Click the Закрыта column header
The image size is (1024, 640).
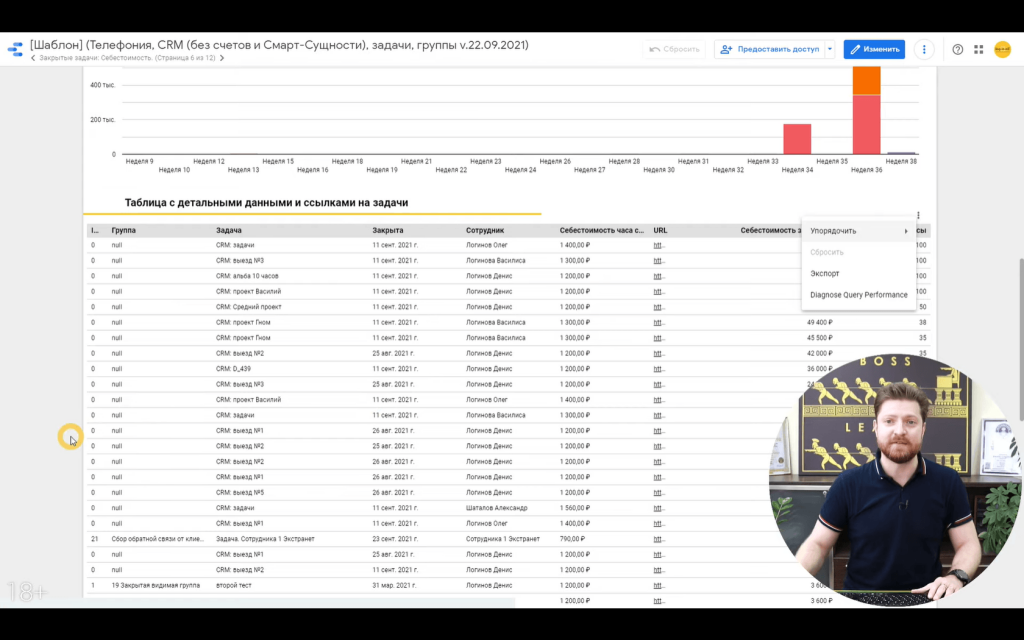[388, 230]
